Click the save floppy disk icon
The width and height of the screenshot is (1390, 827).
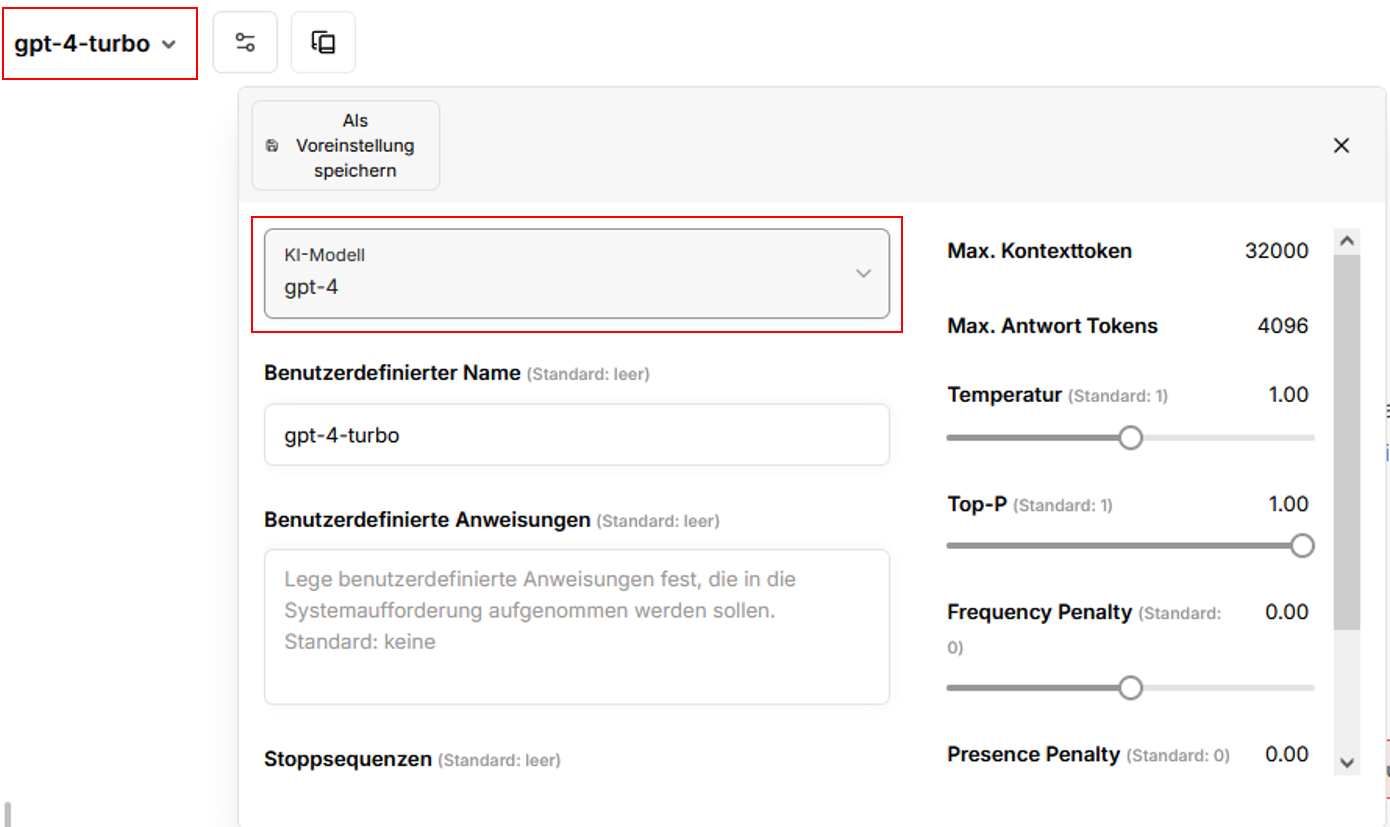(x=272, y=146)
